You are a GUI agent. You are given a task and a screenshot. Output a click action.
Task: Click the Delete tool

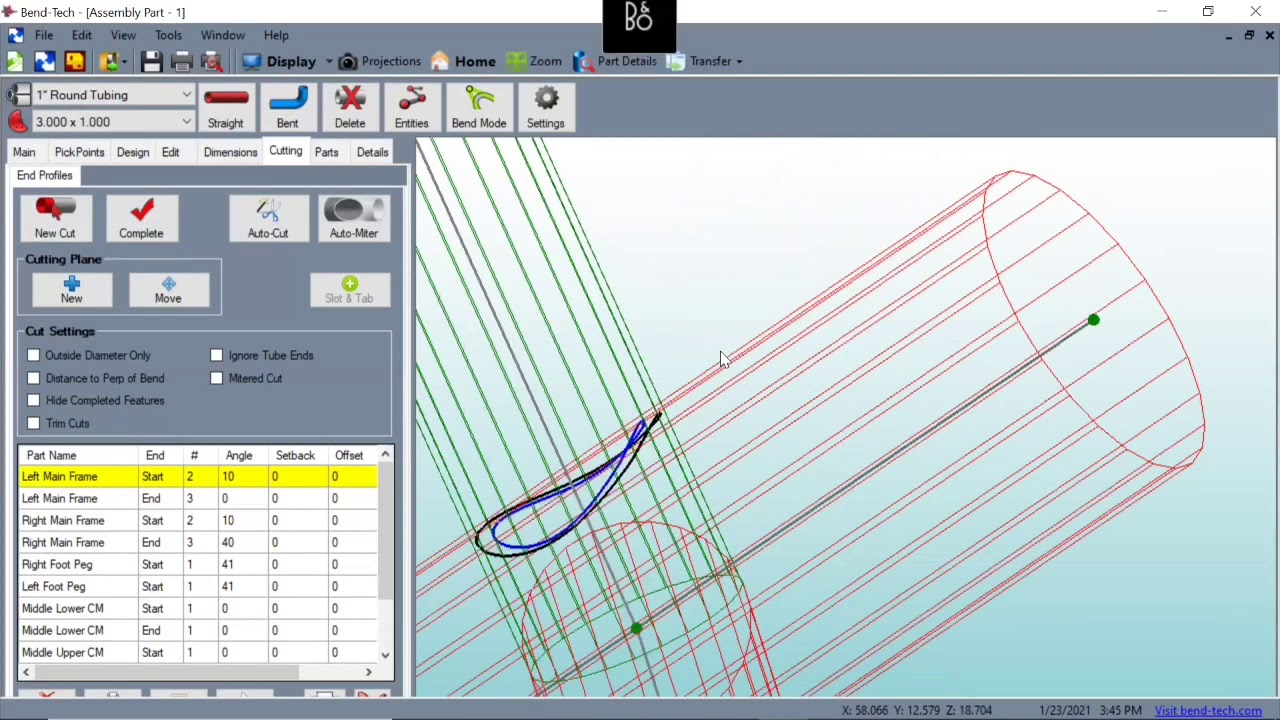click(x=349, y=108)
